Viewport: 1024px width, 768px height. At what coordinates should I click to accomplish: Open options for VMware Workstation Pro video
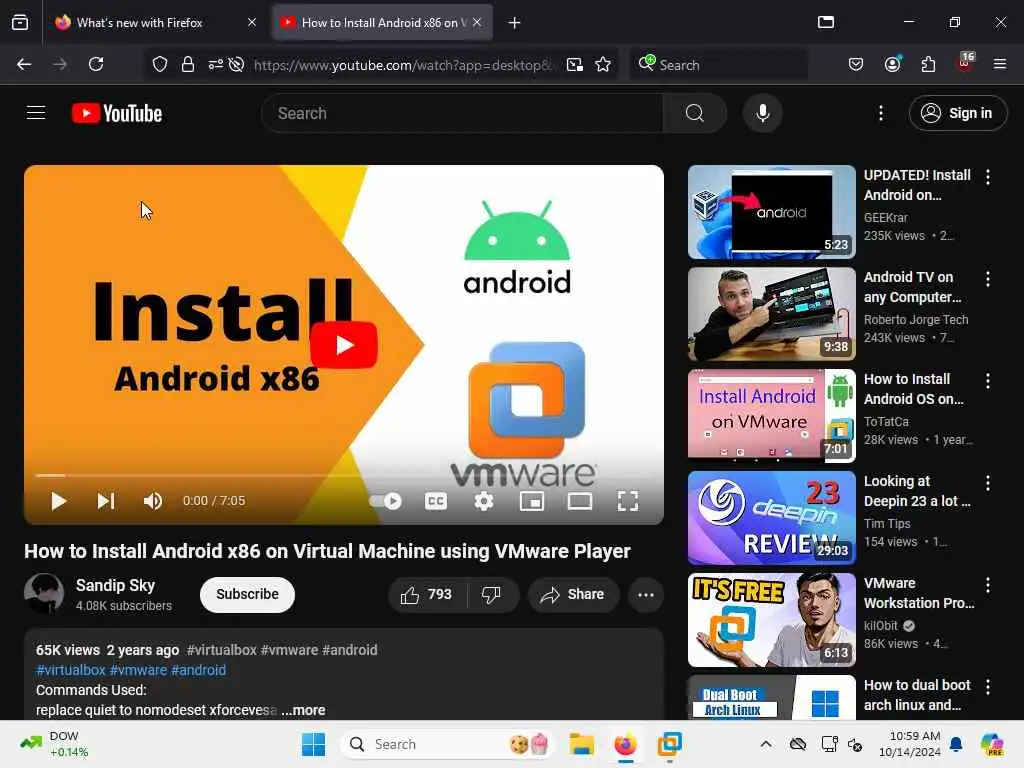(x=987, y=584)
